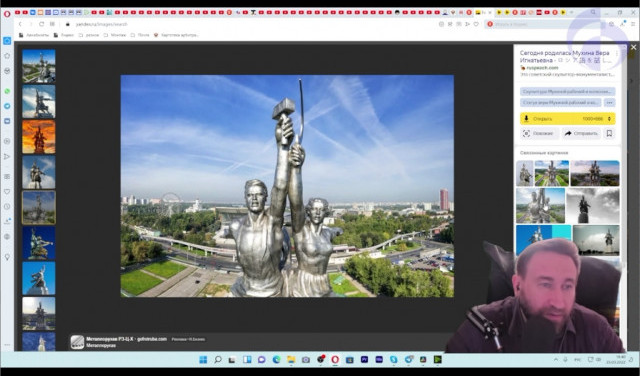The height and width of the screenshot is (376, 640).
Task: Select the orange sunset statue thumbnail
Action: click(x=39, y=137)
